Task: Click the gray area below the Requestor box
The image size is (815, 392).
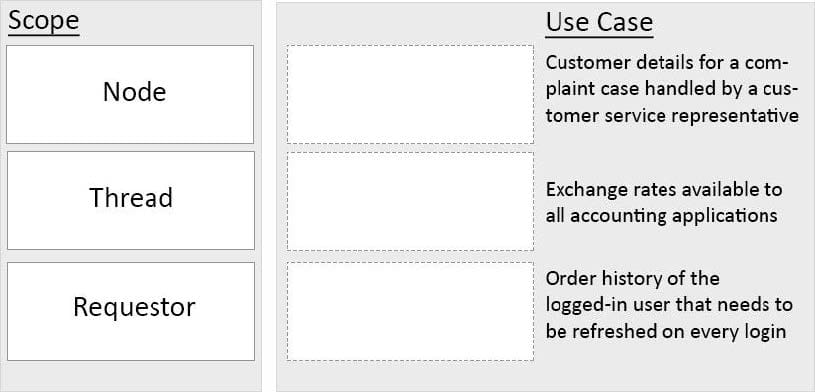Action: click(x=130, y=375)
